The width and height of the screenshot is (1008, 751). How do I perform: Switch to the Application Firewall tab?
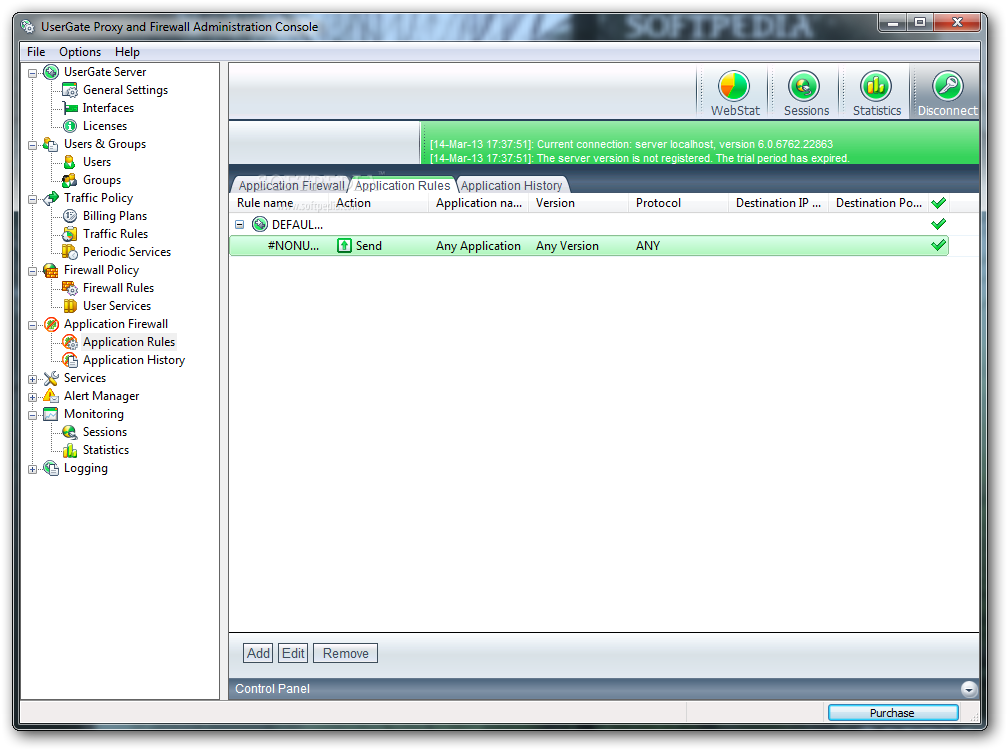coord(291,185)
